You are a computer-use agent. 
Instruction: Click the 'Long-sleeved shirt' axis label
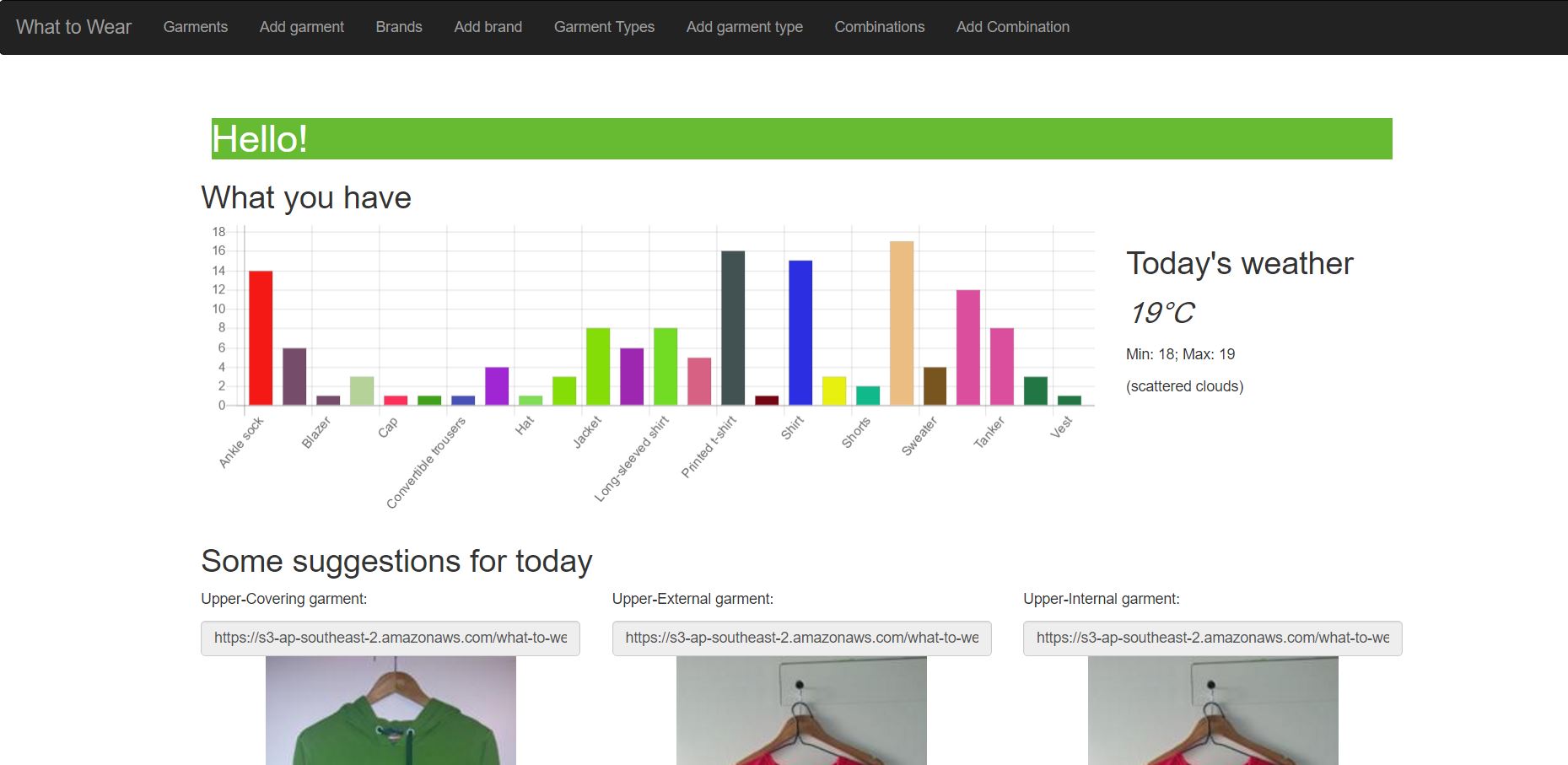pyautogui.click(x=632, y=460)
